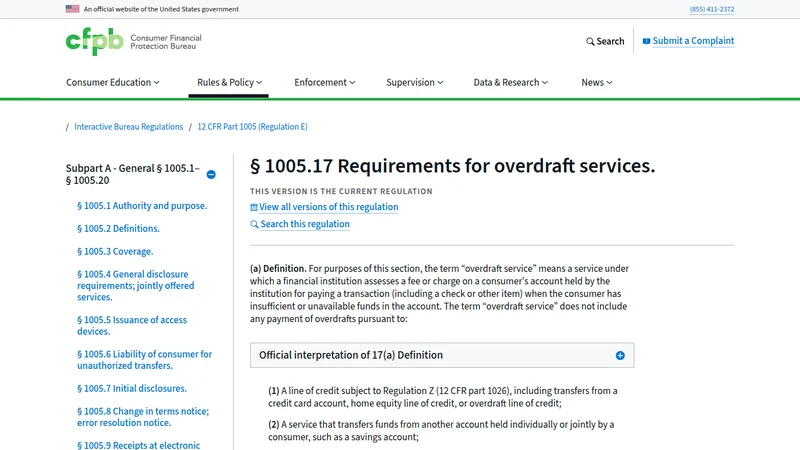Click the § 1005.17 Requirements heading
Viewport: 800px width, 450px height.
point(453,166)
